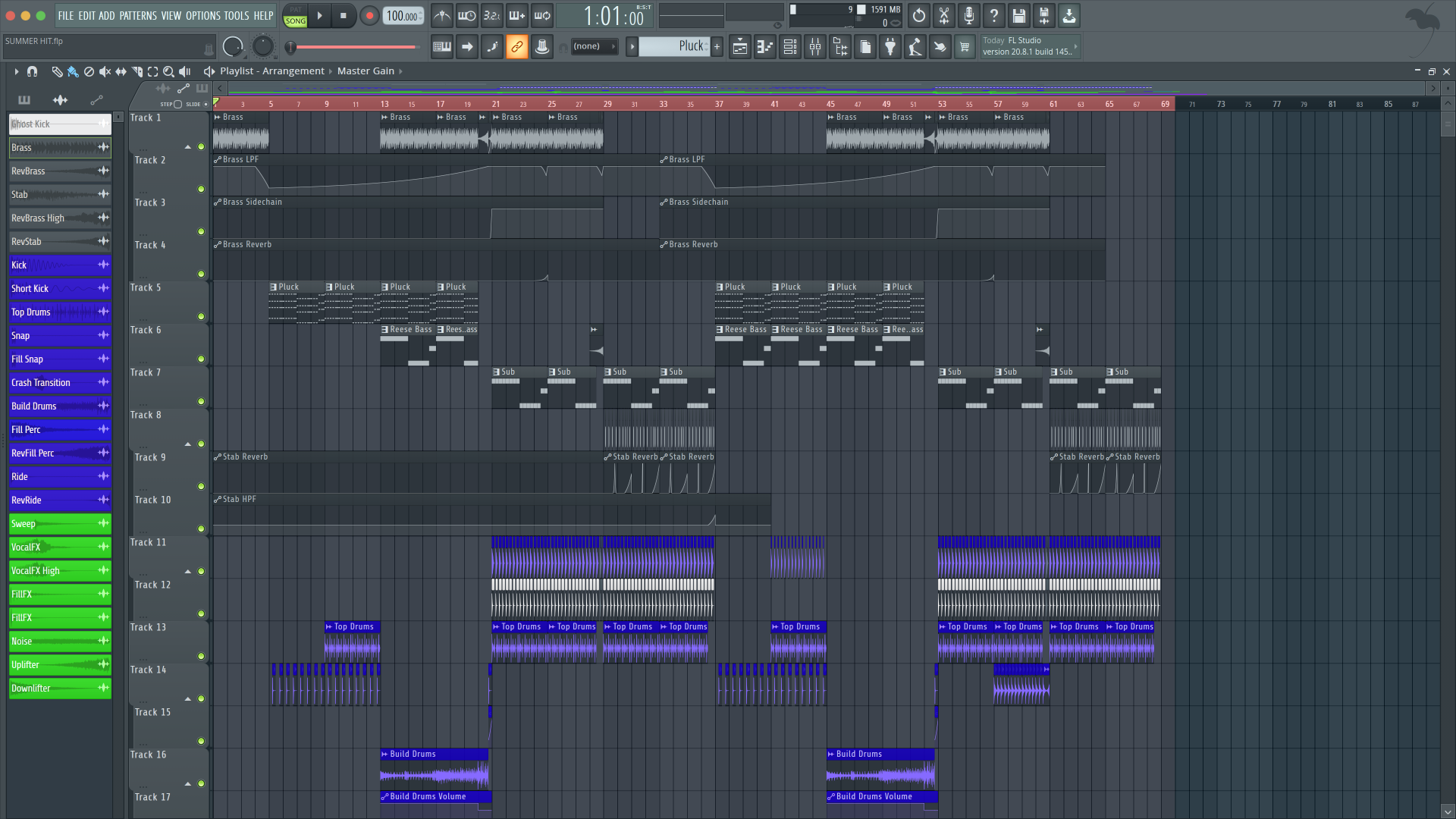Toggle the metronome button
The height and width of the screenshot is (819, 1456).
click(442, 15)
